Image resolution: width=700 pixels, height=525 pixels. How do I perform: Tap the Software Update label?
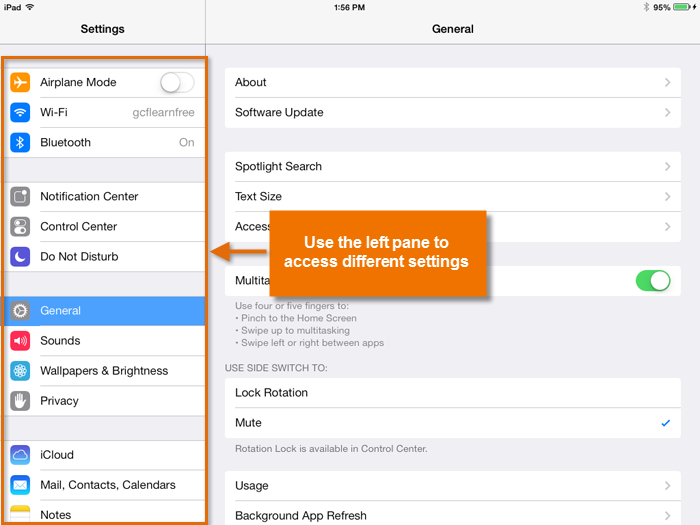click(x=279, y=112)
